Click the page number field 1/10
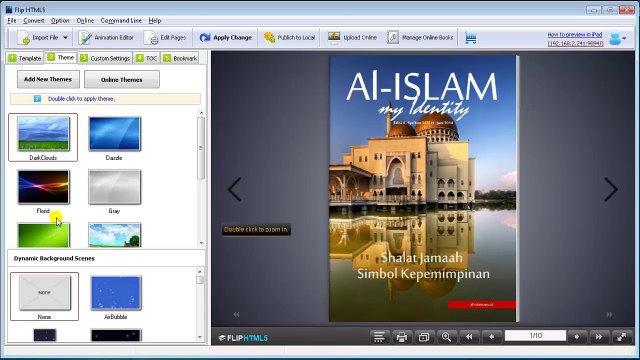 (536, 336)
